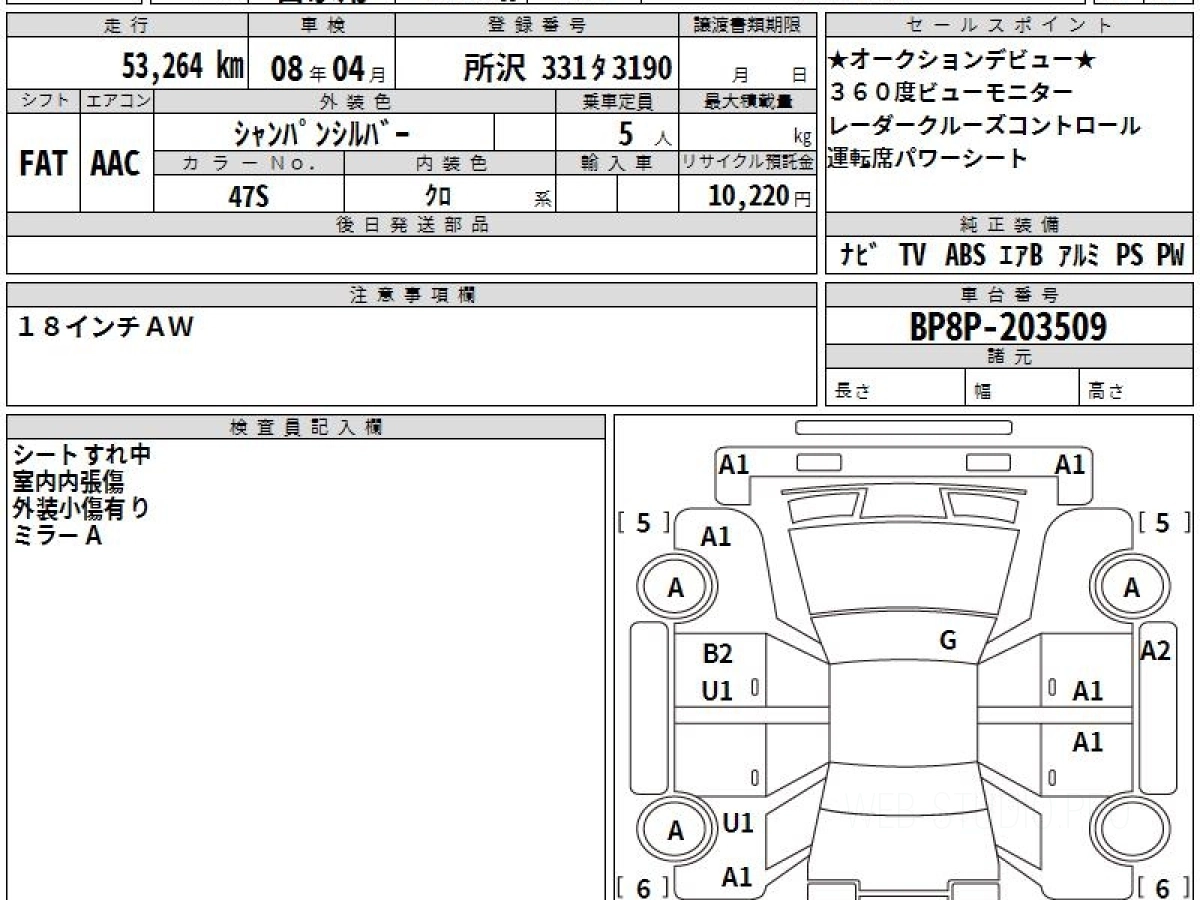
Task: Select the recycle deposit 10,220円
Action: tap(760, 197)
